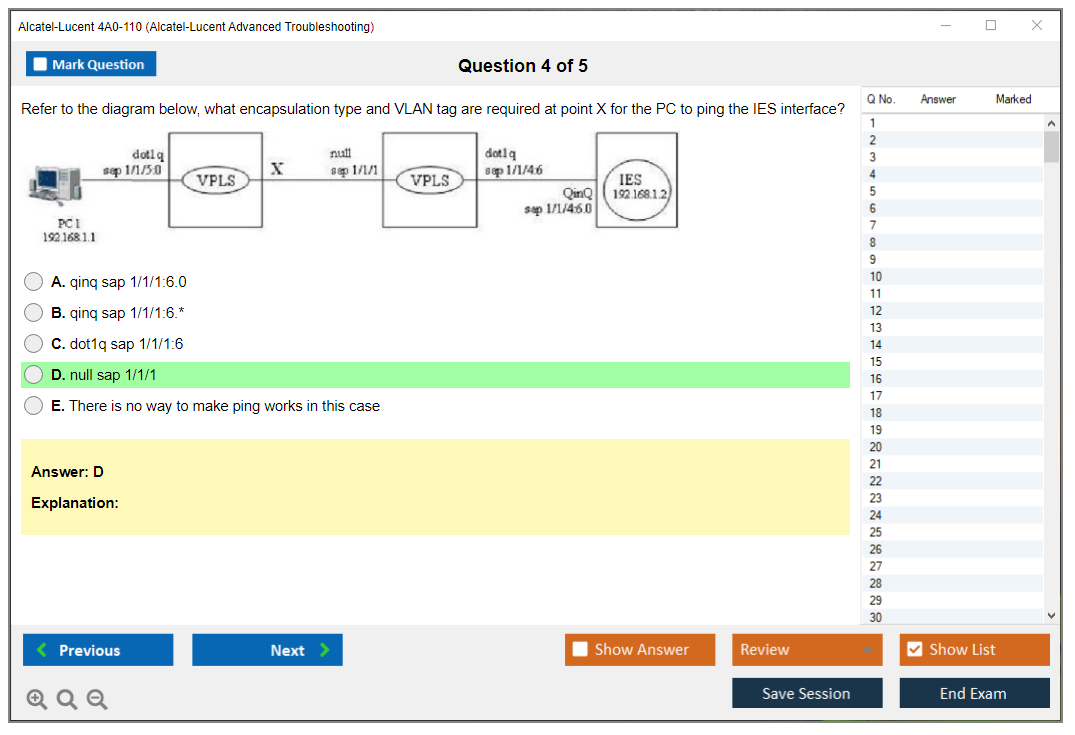1075x735 pixels.
Task: Enable the Show Answer checkbox
Action: (x=581, y=650)
